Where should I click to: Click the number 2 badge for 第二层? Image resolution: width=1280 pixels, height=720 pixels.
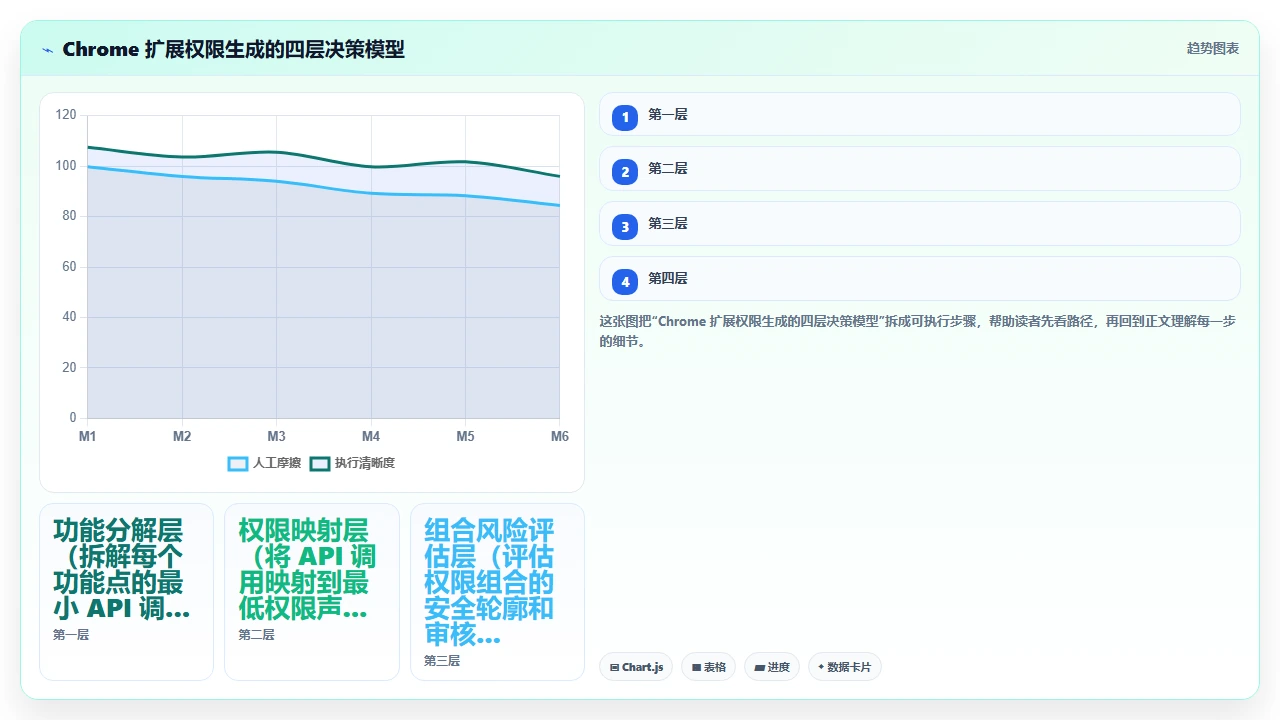[625, 172]
